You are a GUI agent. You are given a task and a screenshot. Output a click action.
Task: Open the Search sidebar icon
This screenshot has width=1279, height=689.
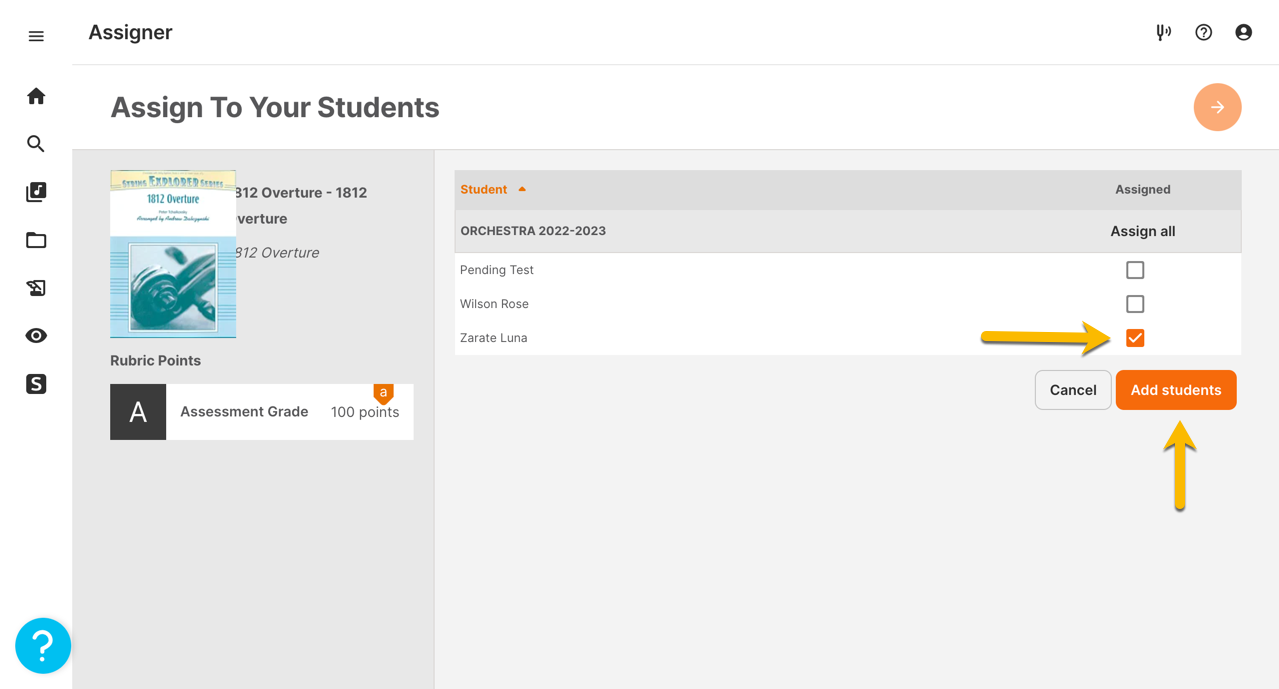[36, 144]
